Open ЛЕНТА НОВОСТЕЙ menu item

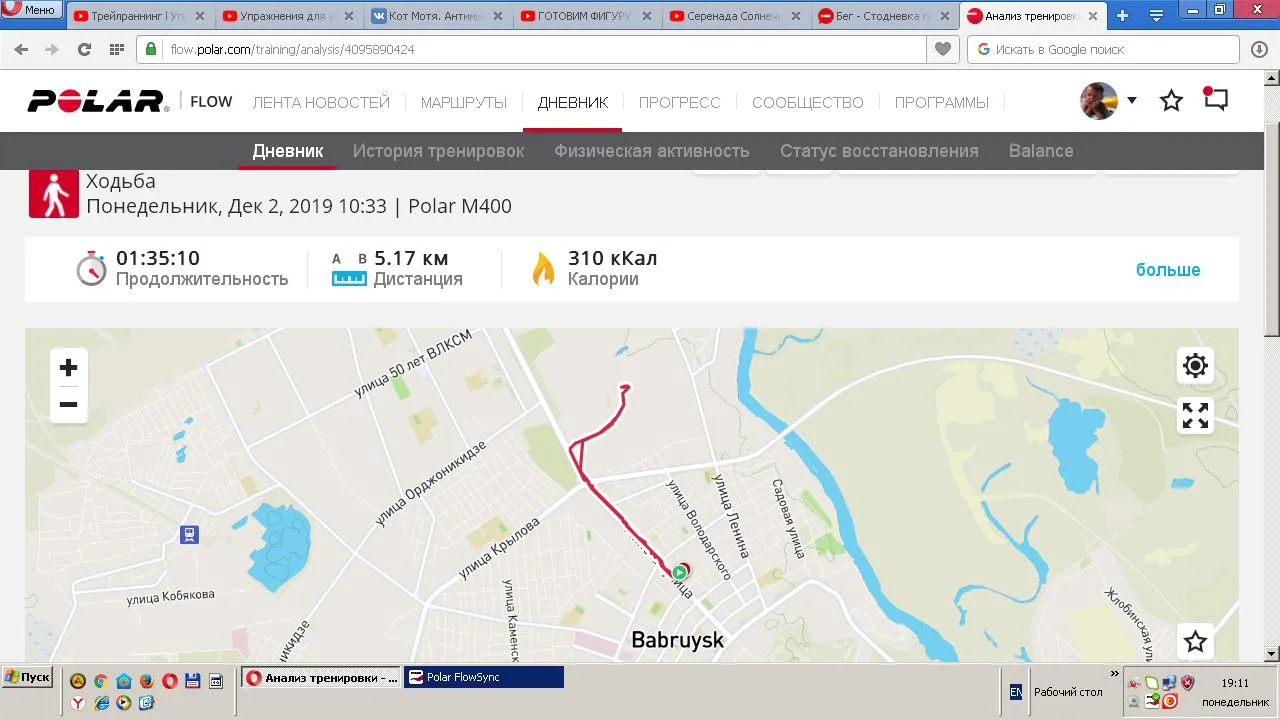(x=321, y=102)
